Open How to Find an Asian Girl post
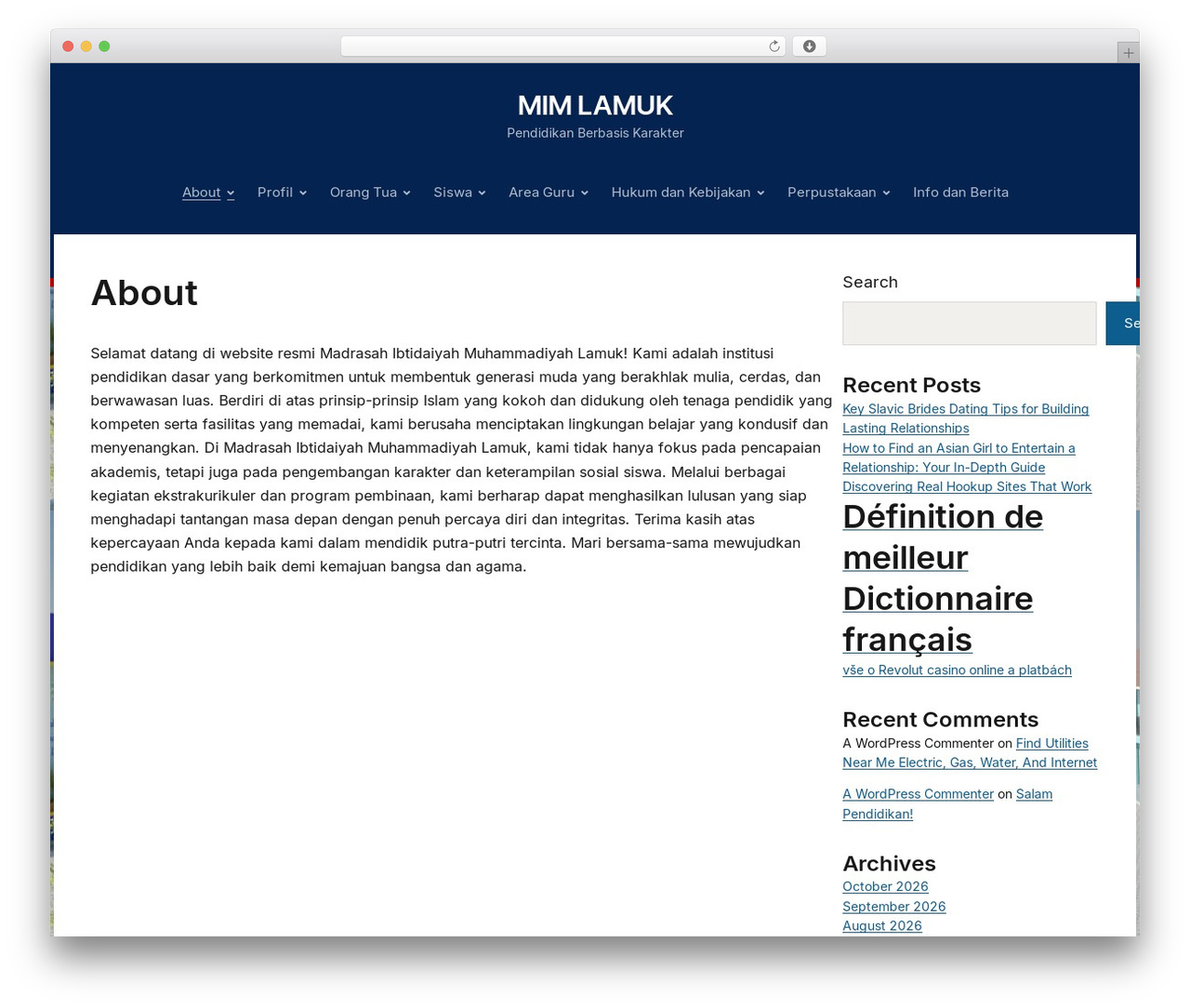The width and height of the screenshot is (1190, 1008). (959, 458)
